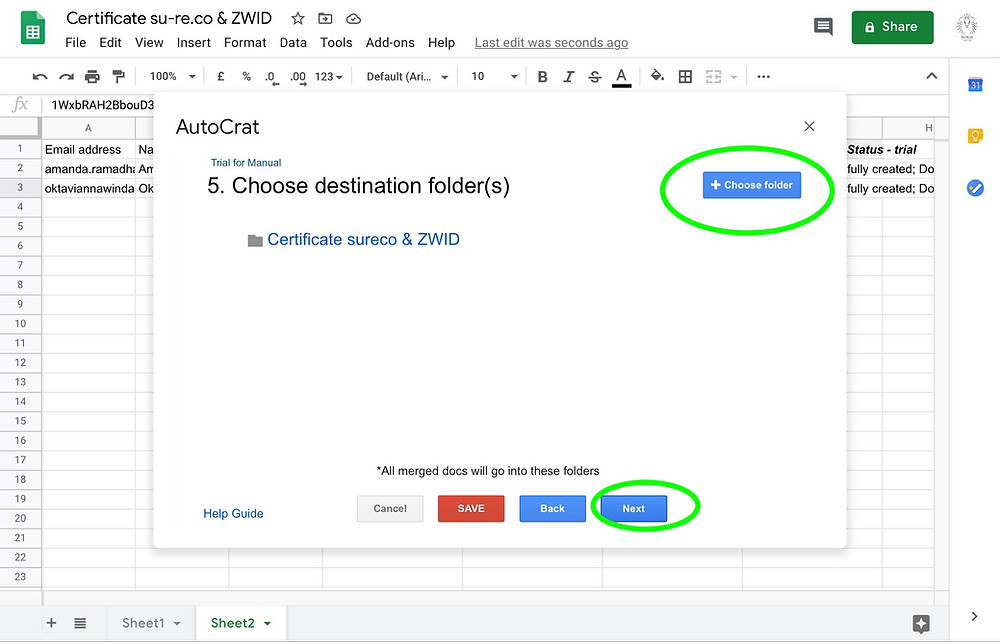Open the Tasks side panel
Image resolution: width=1000 pixels, height=642 pixels.
pyautogui.click(x=975, y=188)
